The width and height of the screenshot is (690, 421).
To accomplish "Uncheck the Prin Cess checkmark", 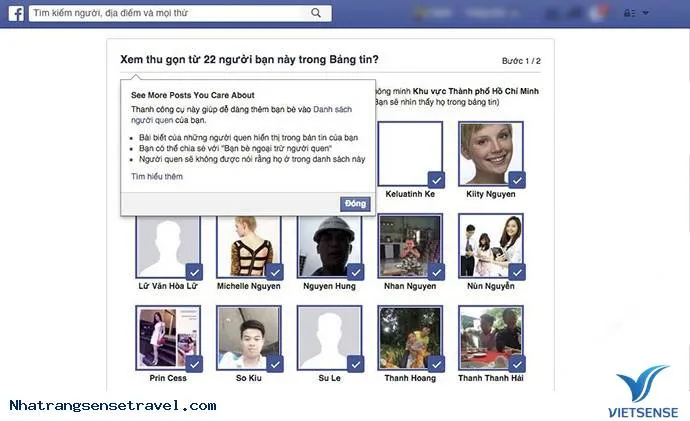I will pos(194,364).
